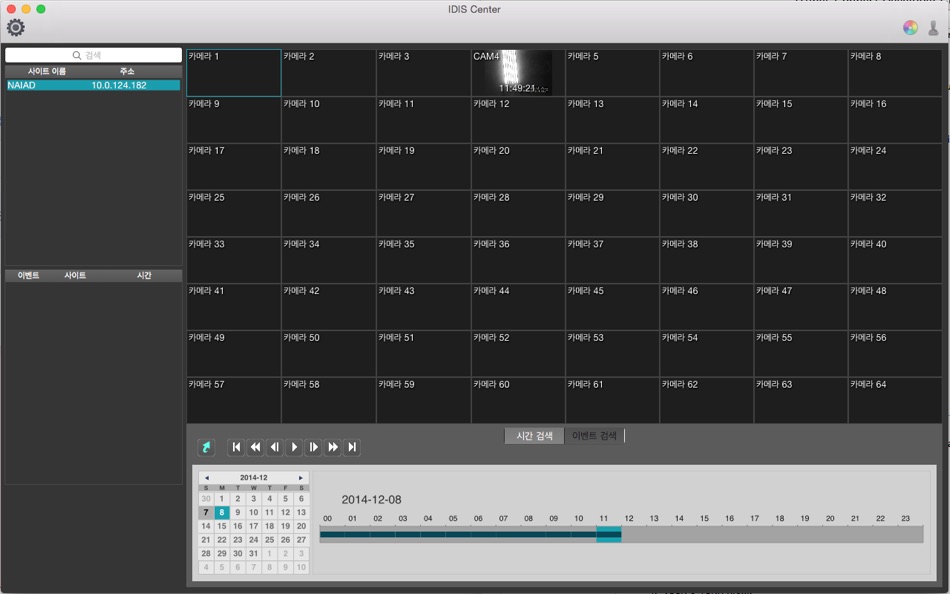Click the 2014-12 calendar month label

[x=253, y=478]
